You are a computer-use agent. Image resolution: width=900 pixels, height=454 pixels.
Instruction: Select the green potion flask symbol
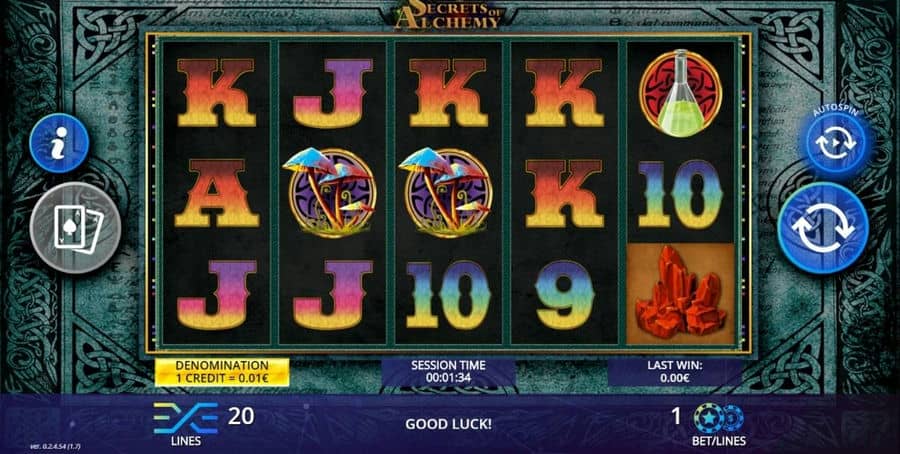coord(681,92)
